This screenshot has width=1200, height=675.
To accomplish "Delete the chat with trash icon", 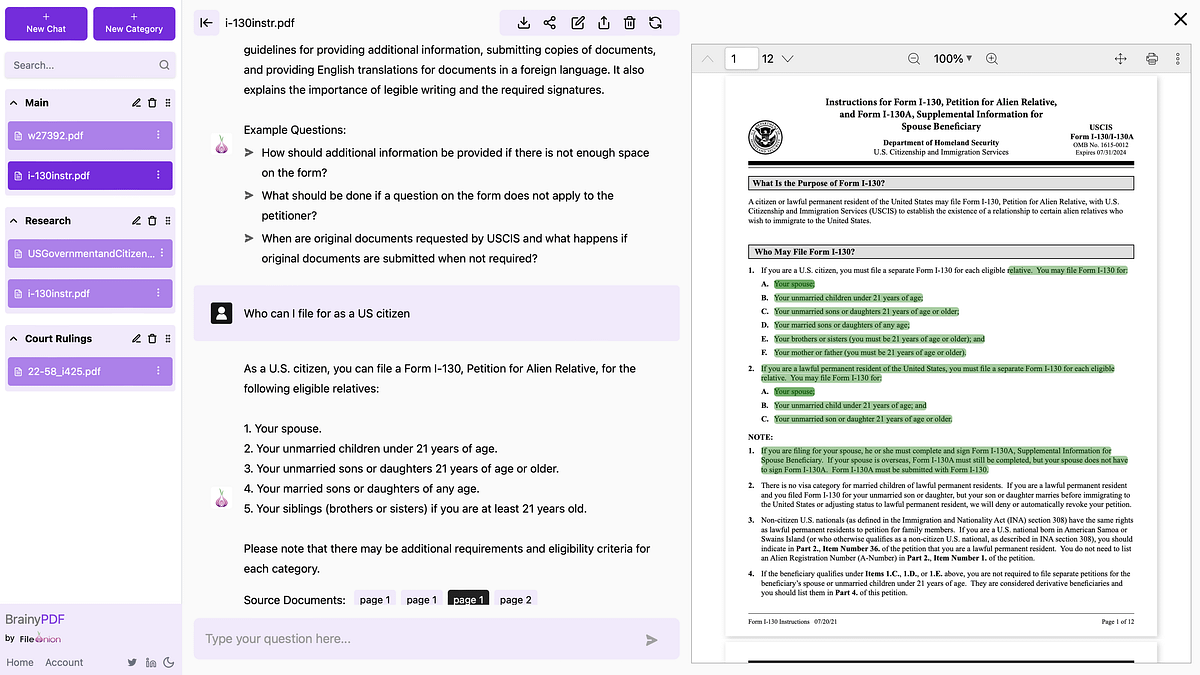I will [x=629, y=22].
